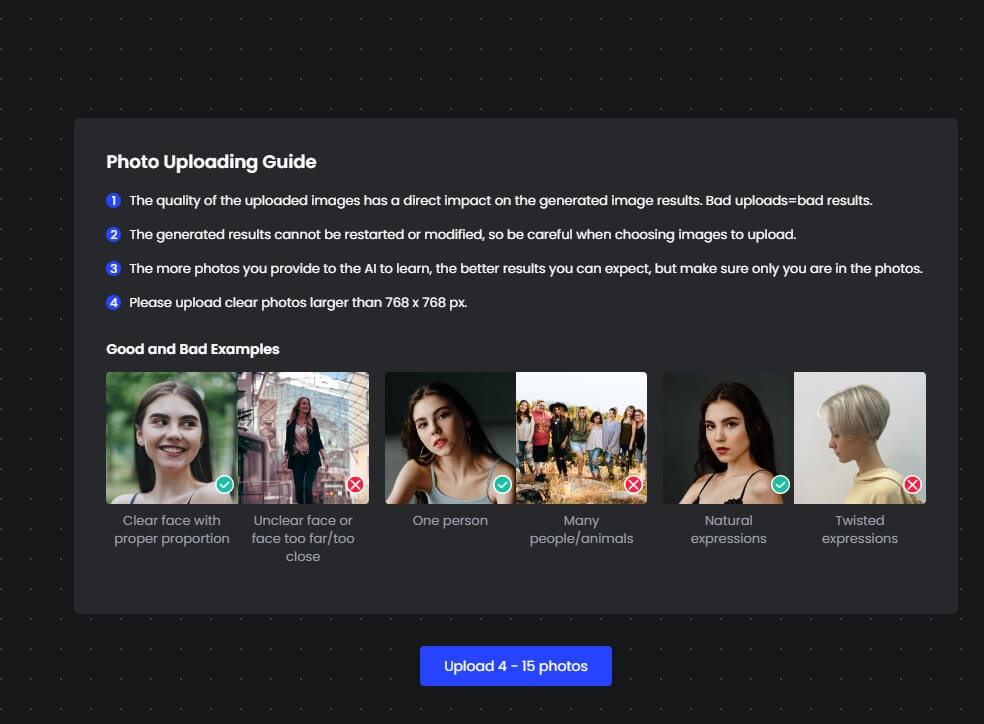Click the Good and Bad Examples heading
Image resolution: width=984 pixels, height=724 pixels.
[x=193, y=349]
